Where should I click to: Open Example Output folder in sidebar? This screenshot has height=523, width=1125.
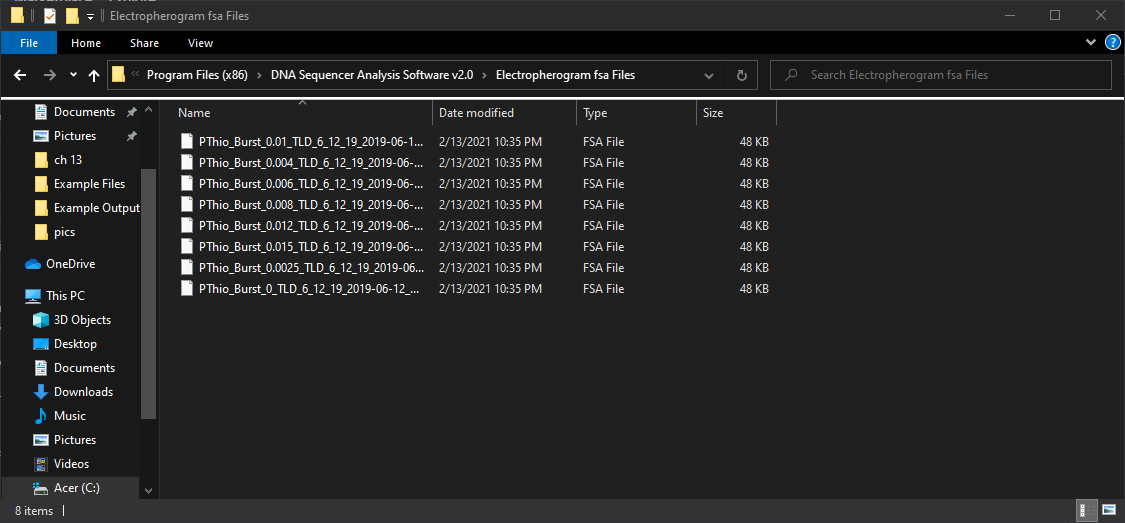tap(96, 208)
